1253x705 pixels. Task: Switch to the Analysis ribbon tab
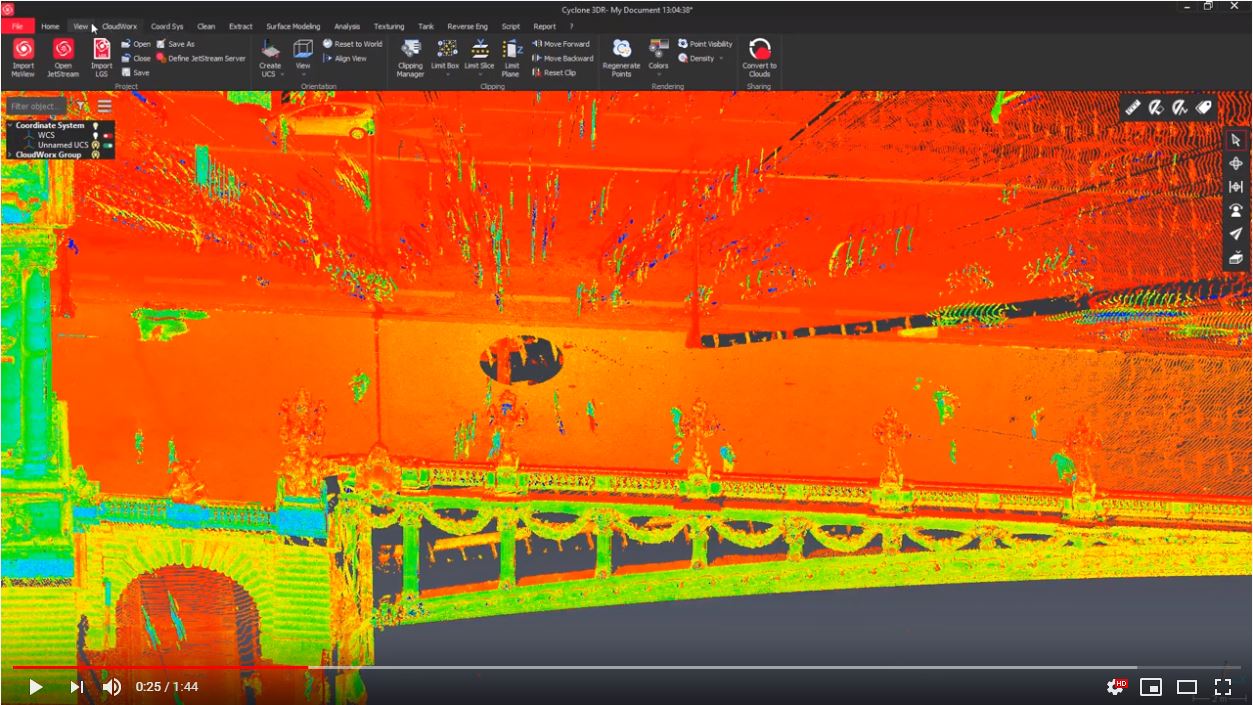[347, 27]
